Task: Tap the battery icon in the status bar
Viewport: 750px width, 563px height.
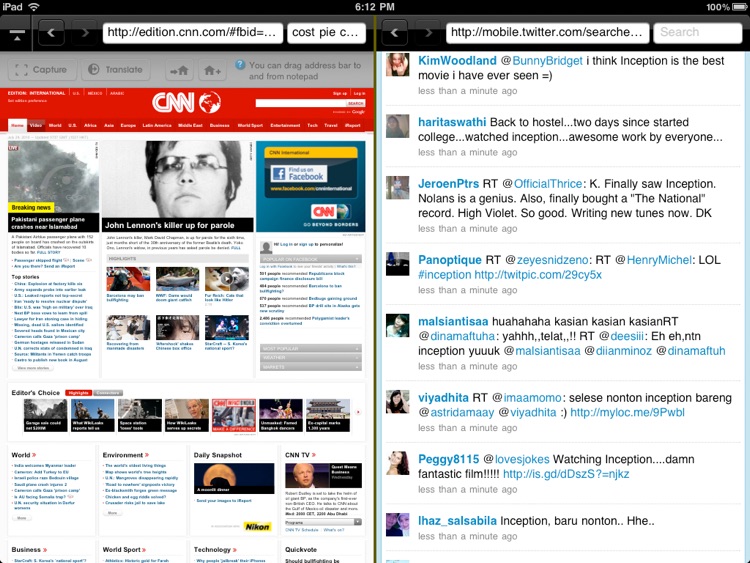Action: click(x=740, y=7)
